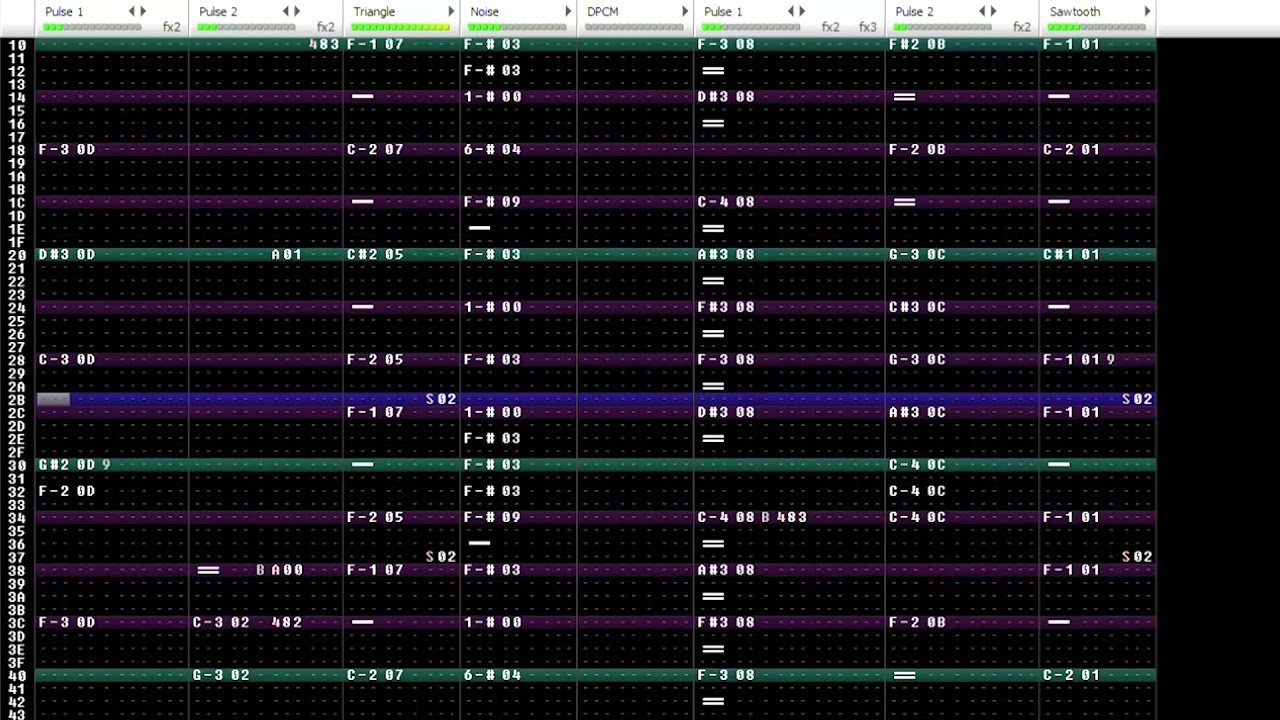Click the fx3 label on Pulse 1 header

pyautogui.click(x=867, y=27)
